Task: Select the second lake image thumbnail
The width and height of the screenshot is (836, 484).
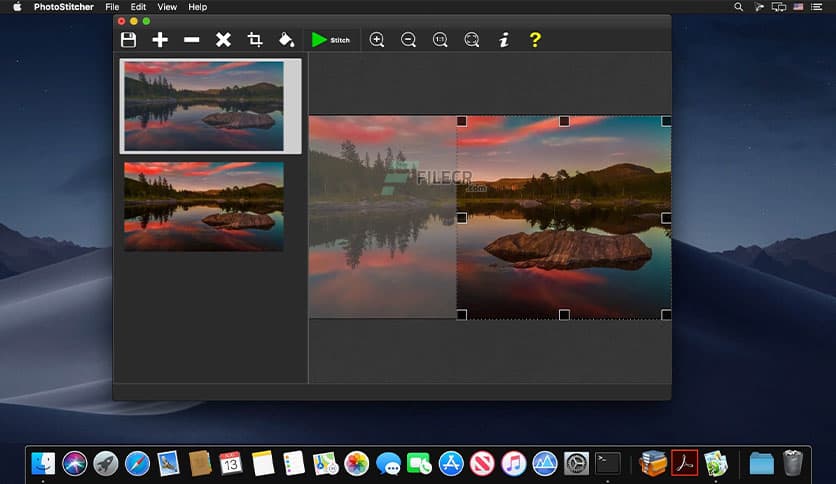Action: pos(204,206)
